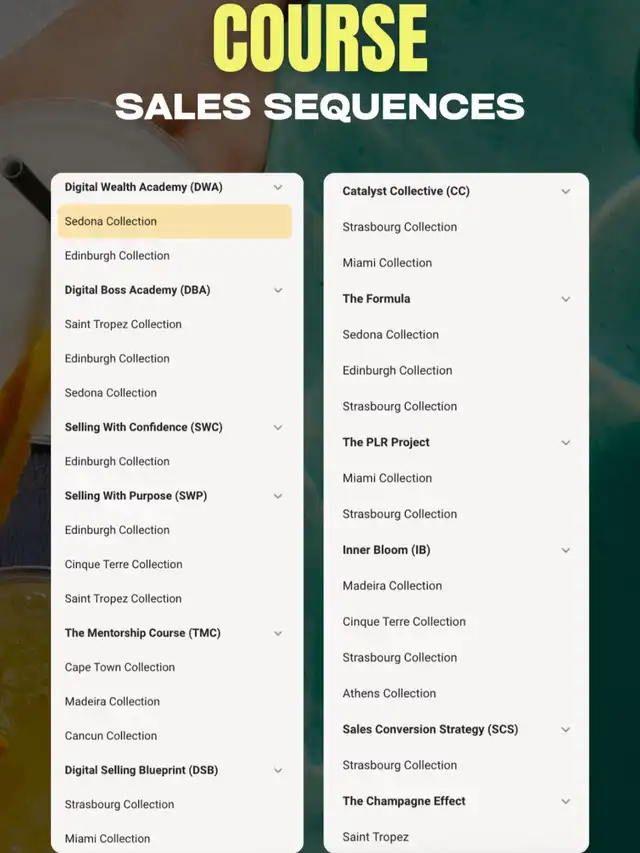
Task: Collapse The Mentorship Course (TMC) chevron
Action: tap(278, 633)
